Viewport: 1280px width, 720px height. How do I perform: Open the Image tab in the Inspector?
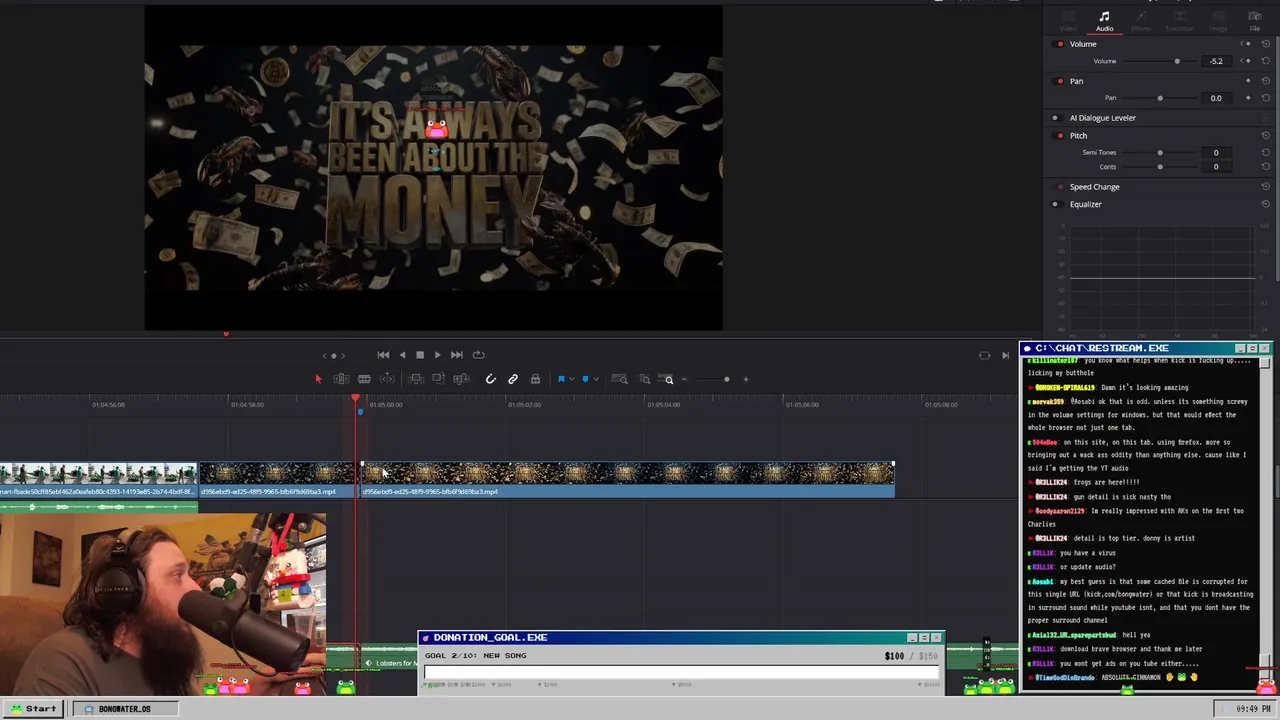coord(1218,21)
